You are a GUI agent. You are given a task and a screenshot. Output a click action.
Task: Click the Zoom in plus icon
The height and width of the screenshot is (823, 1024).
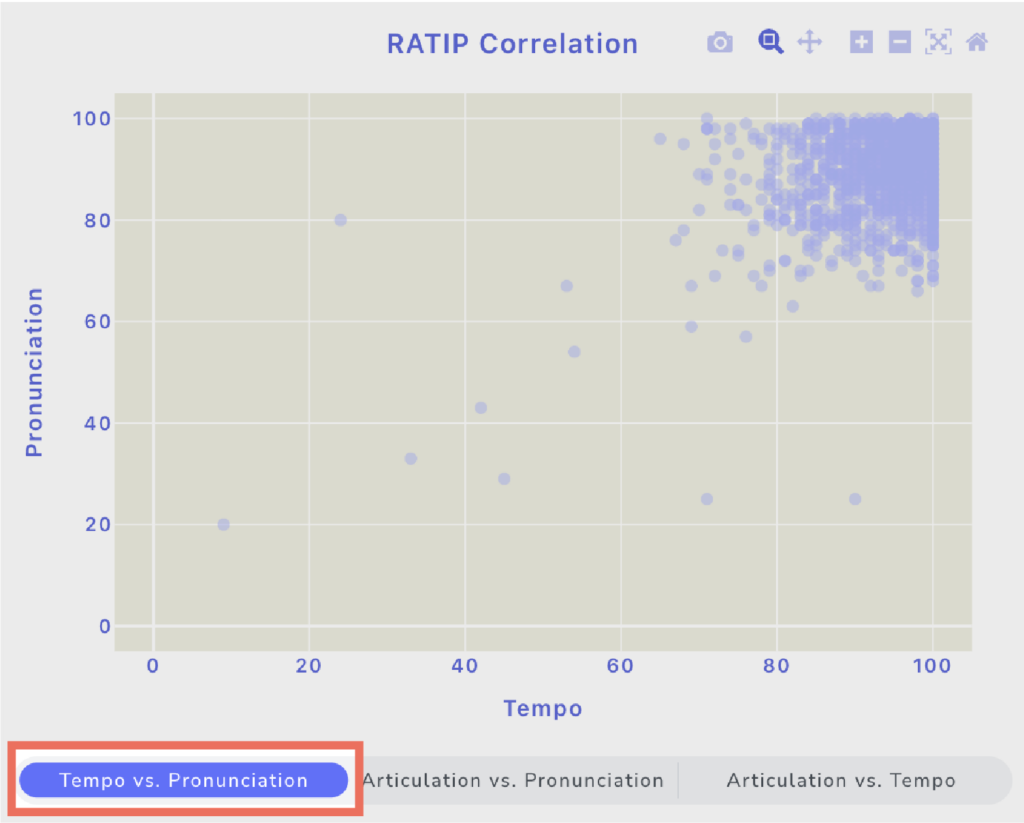coord(861,42)
